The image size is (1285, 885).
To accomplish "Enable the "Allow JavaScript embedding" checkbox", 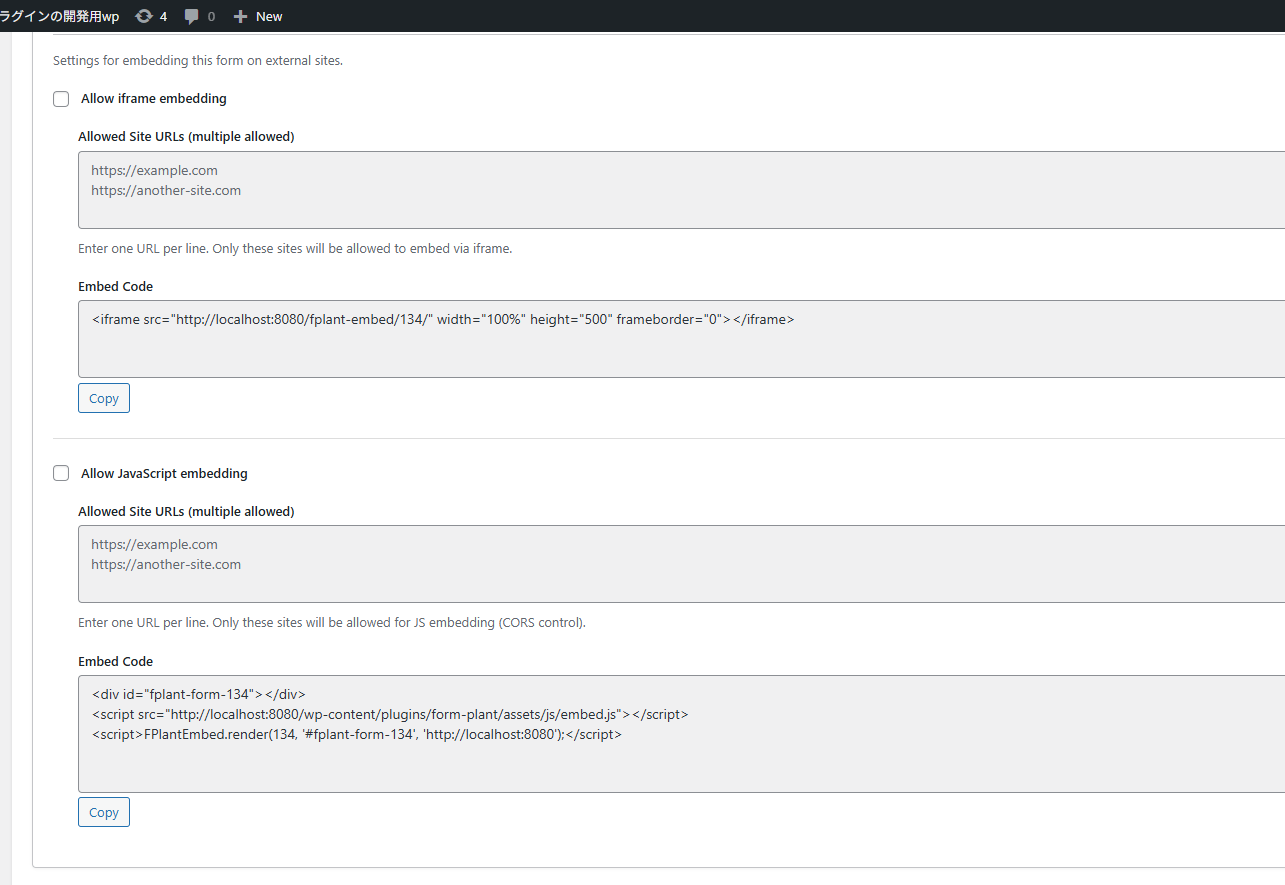I will [61, 473].
